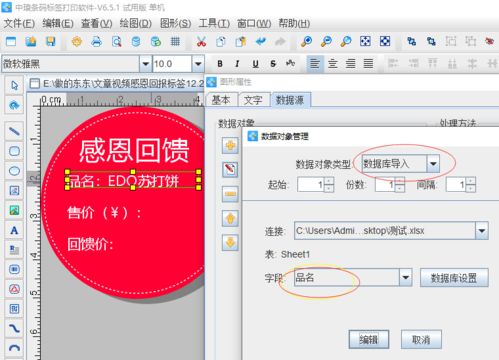This screenshot has width=499, height=360.
Task: Edit data object with the pencil icon
Action: 230,170
